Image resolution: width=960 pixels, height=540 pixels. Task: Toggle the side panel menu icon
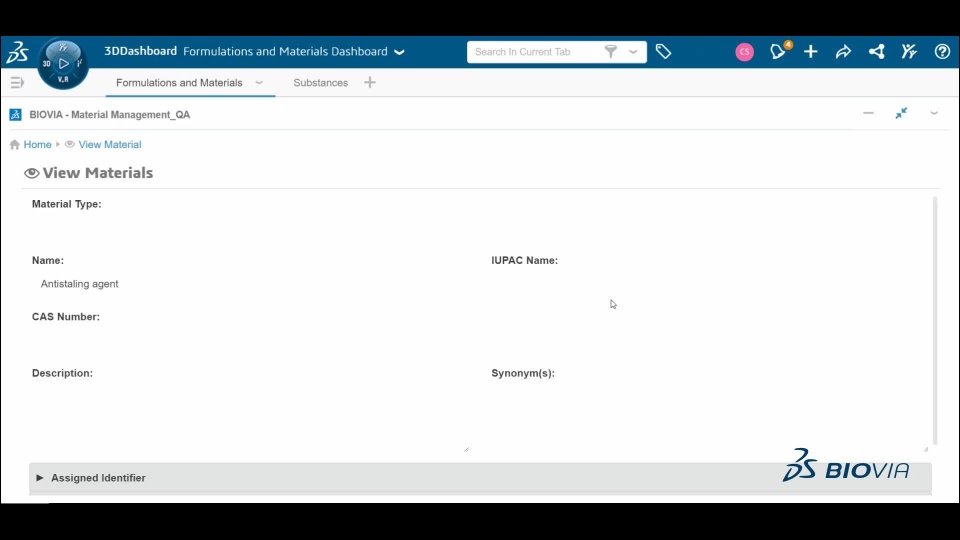[17, 83]
